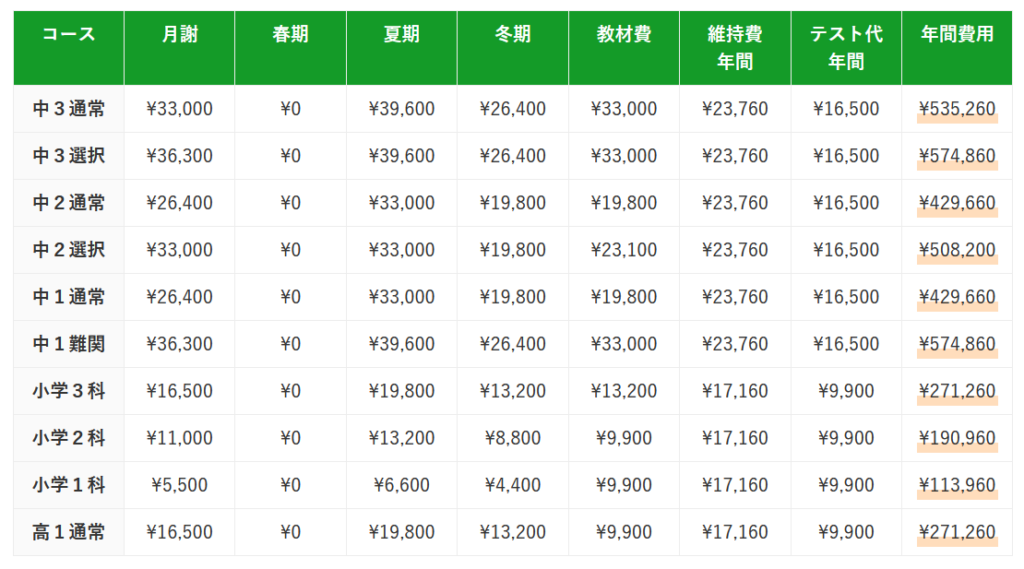Click 中2選択 material fee ¥23,100

(624, 250)
